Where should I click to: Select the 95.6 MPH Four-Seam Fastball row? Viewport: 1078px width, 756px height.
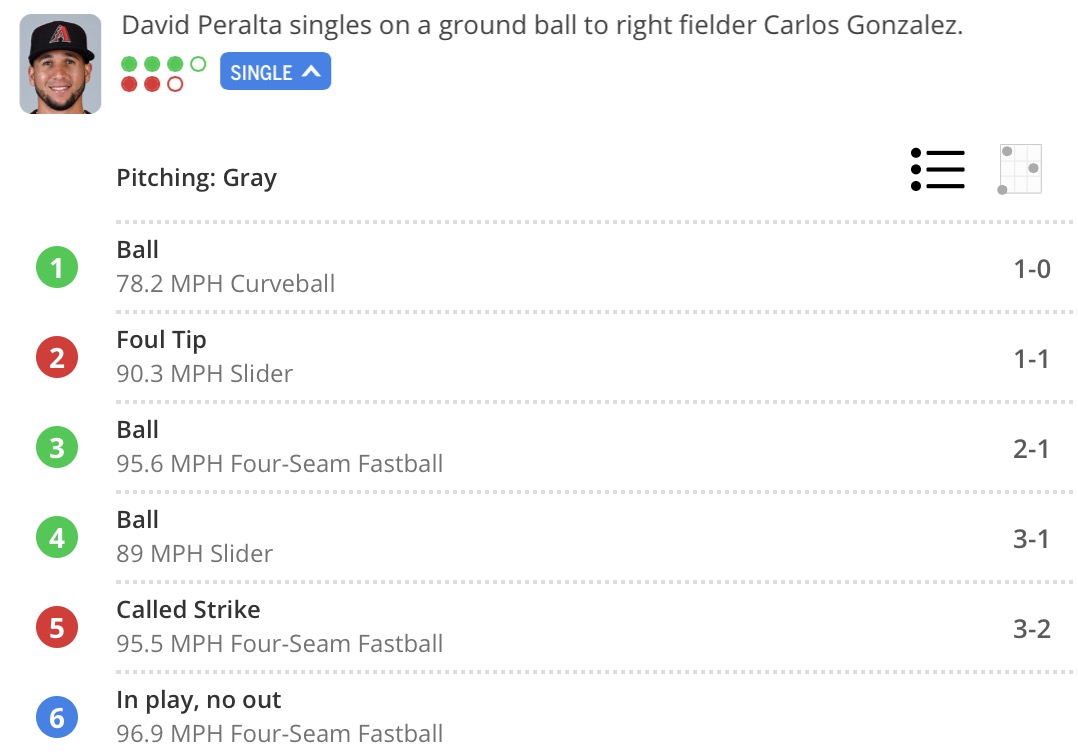[x=594, y=447]
